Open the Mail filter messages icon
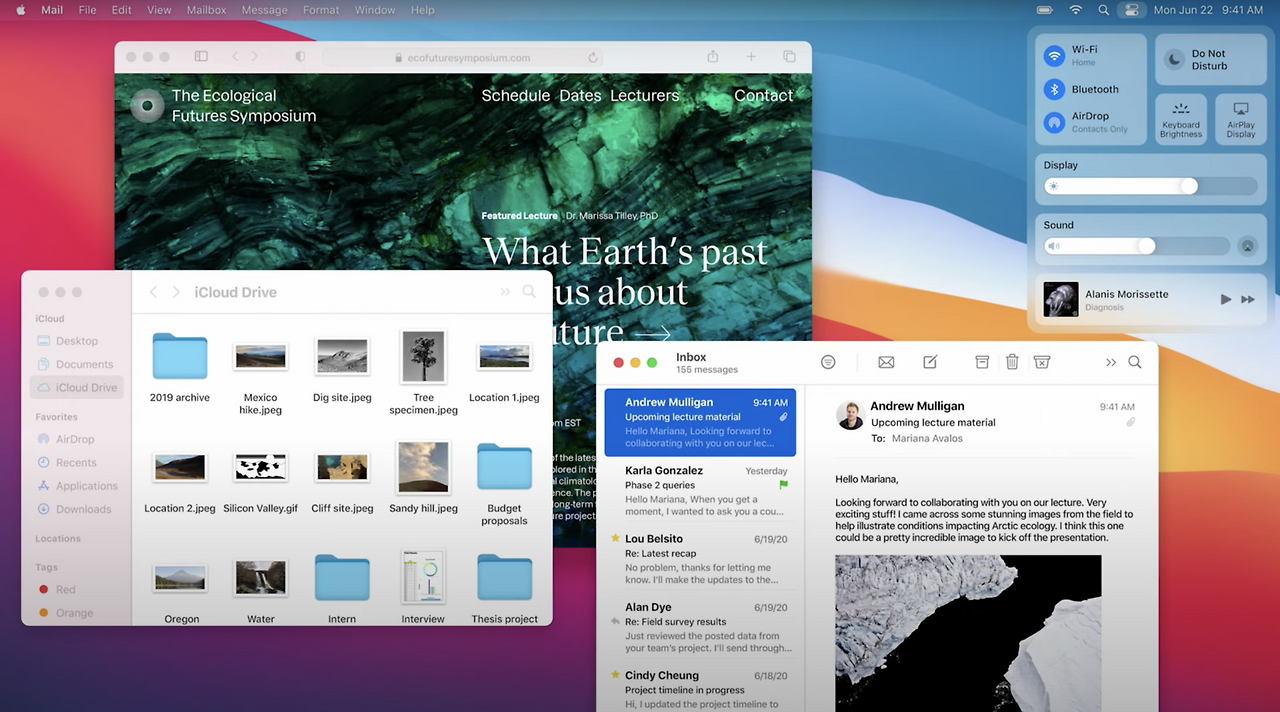Image resolution: width=1280 pixels, height=712 pixels. click(828, 362)
